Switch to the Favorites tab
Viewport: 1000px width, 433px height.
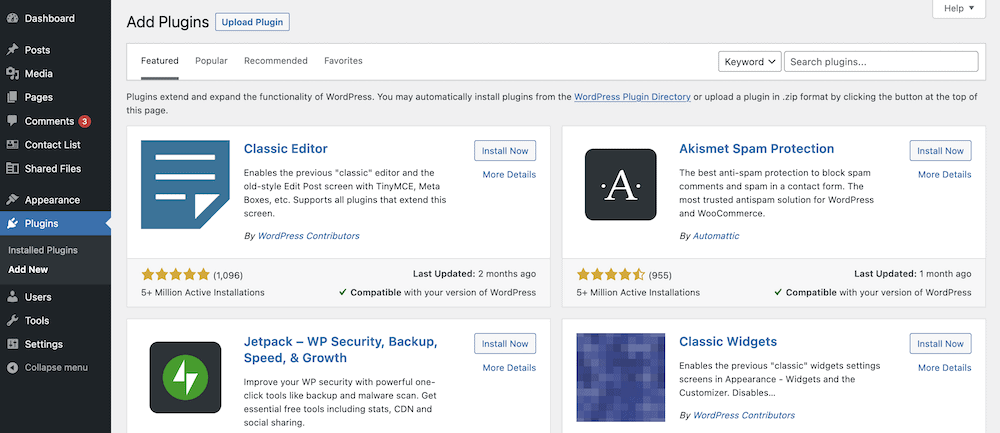coord(343,61)
